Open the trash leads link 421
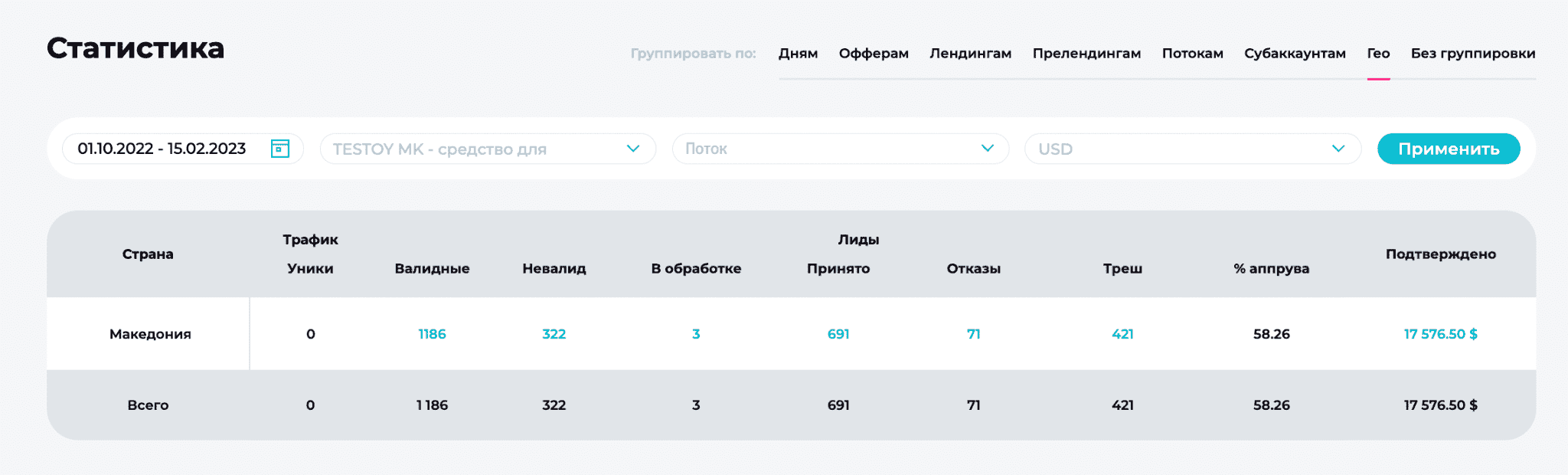Viewport: 1568px width, 475px height. 1122,334
